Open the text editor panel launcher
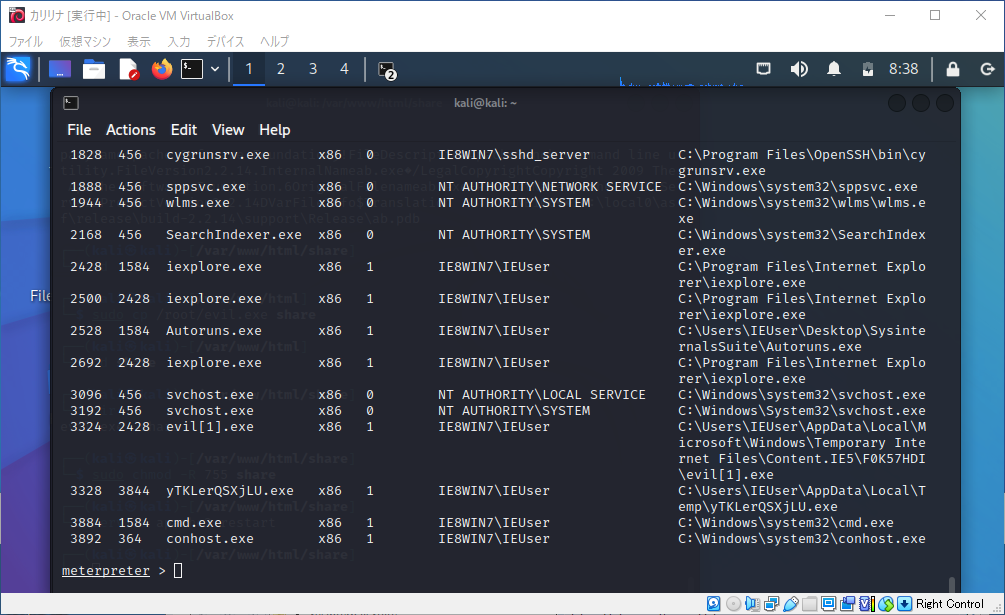 (x=129, y=69)
